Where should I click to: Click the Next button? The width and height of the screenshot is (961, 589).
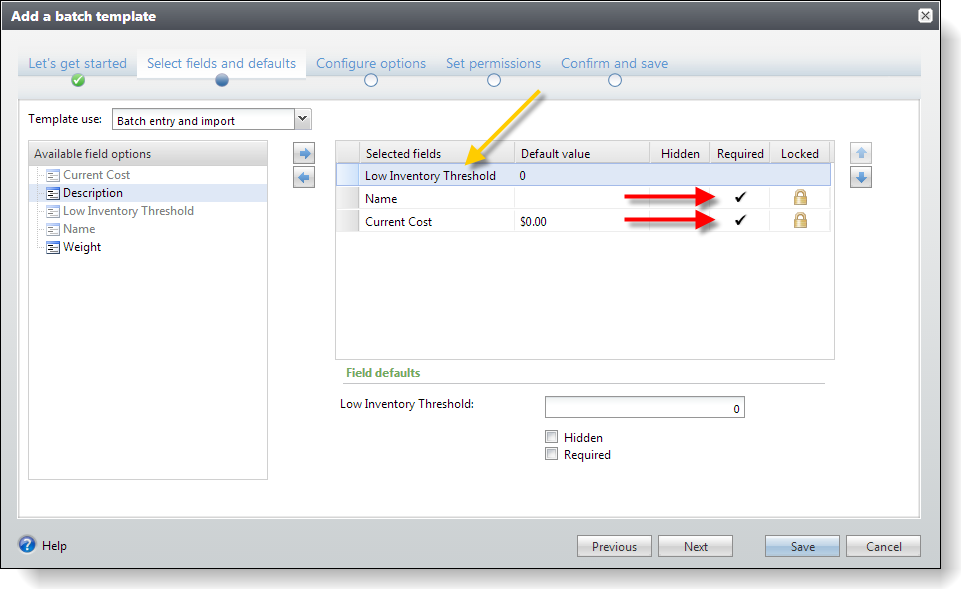point(696,546)
